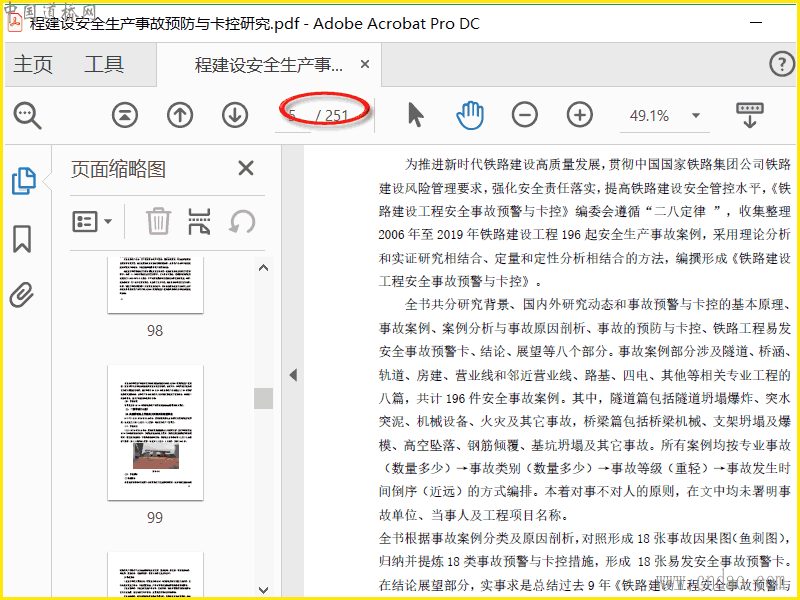Open the page thumbnails sidebar icon

(x=23, y=181)
